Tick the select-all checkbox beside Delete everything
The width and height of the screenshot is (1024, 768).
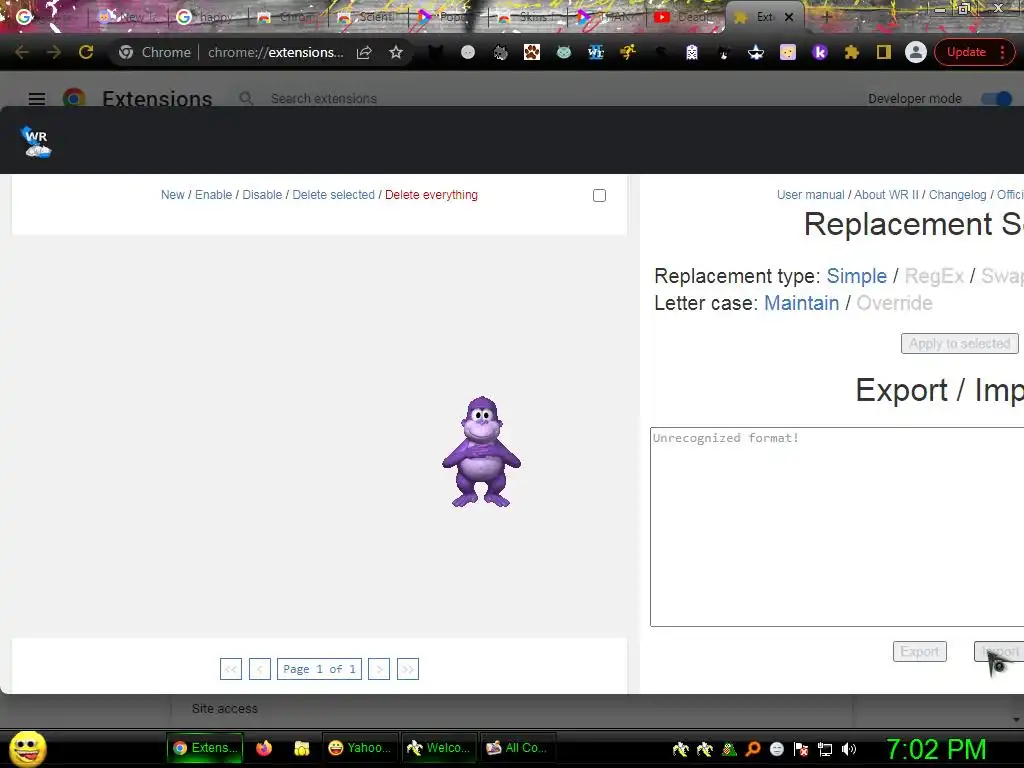[x=600, y=195]
